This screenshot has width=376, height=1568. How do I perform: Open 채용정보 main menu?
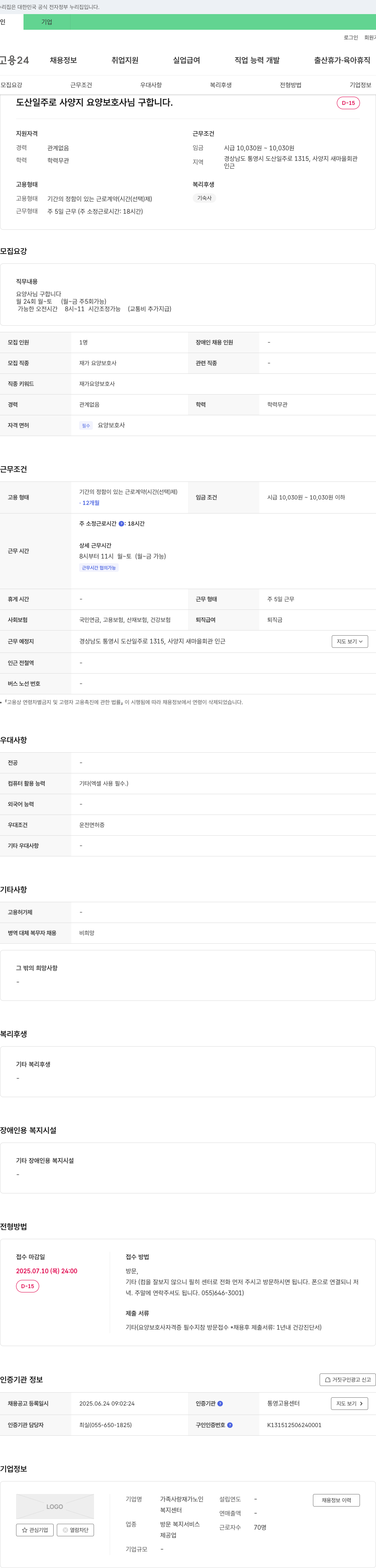click(x=63, y=60)
